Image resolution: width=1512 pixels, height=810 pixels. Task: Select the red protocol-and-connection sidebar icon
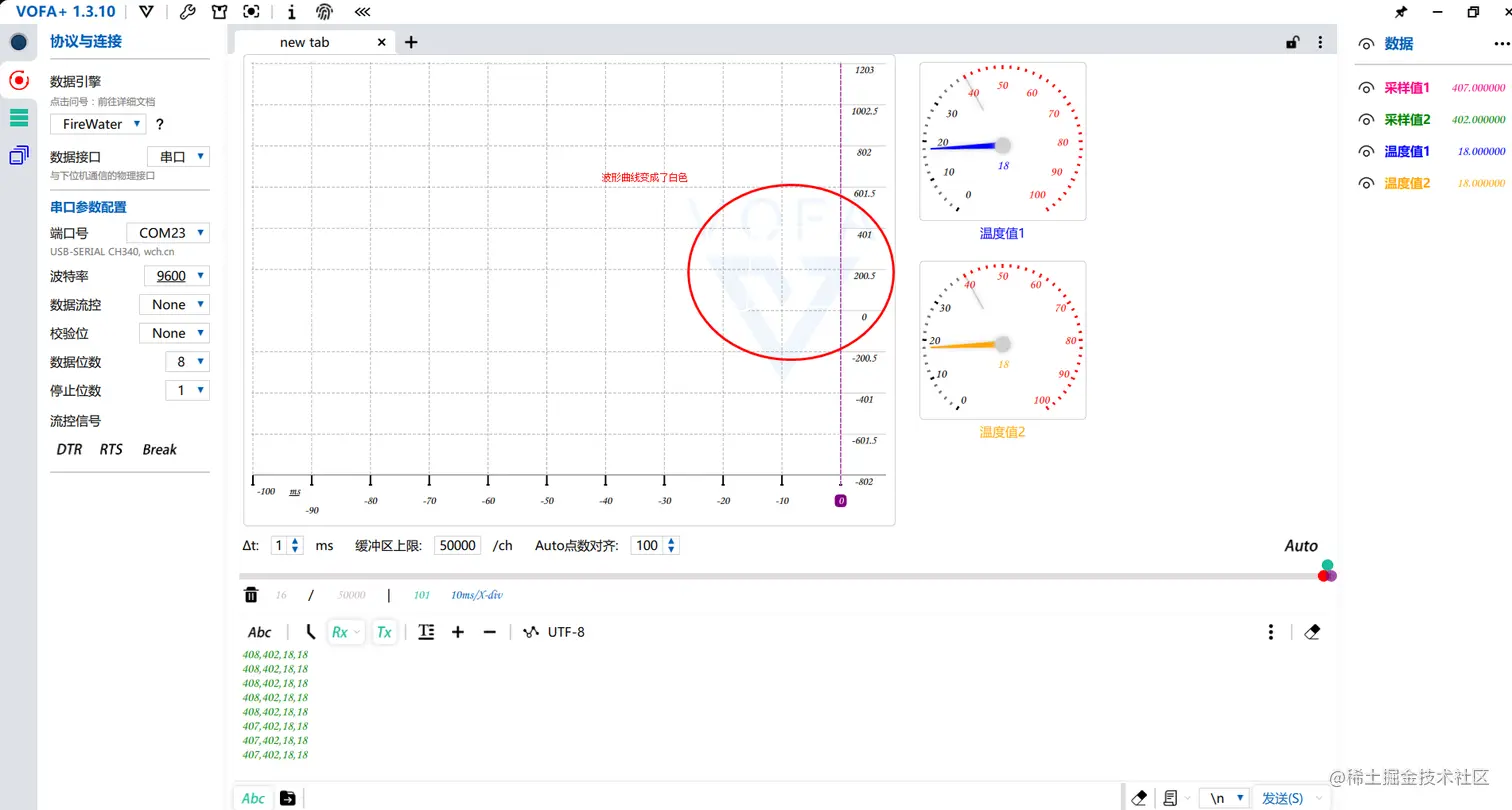(x=18, y=79)
